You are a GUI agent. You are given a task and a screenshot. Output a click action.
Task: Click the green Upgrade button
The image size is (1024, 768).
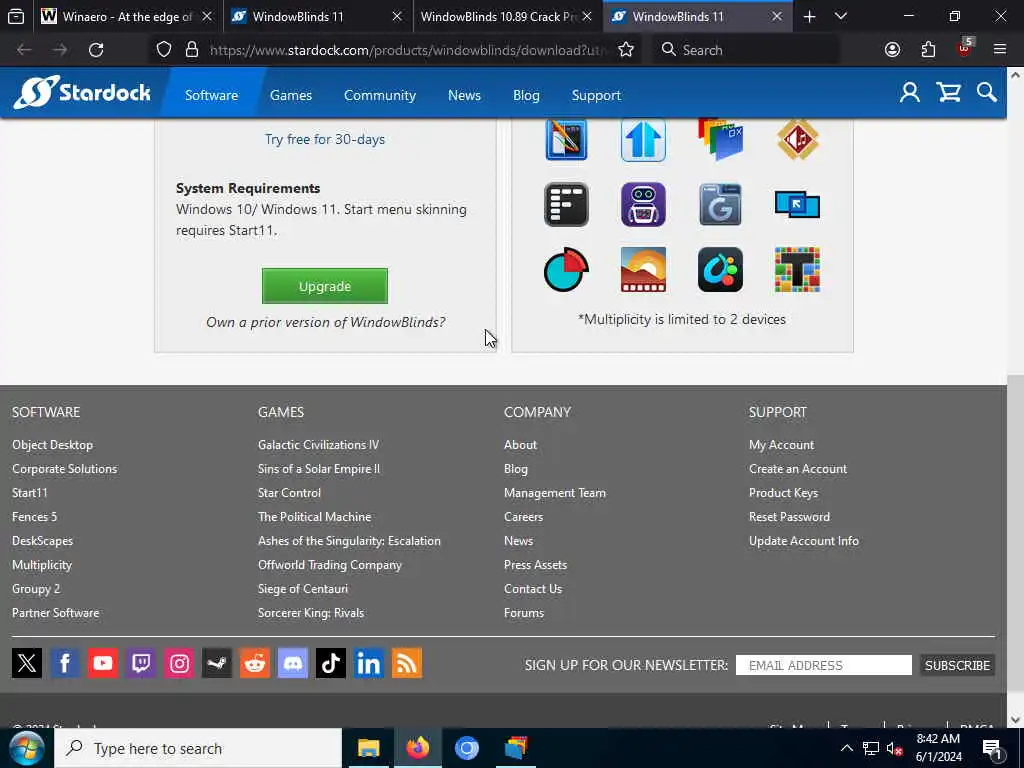click(325, 286)
